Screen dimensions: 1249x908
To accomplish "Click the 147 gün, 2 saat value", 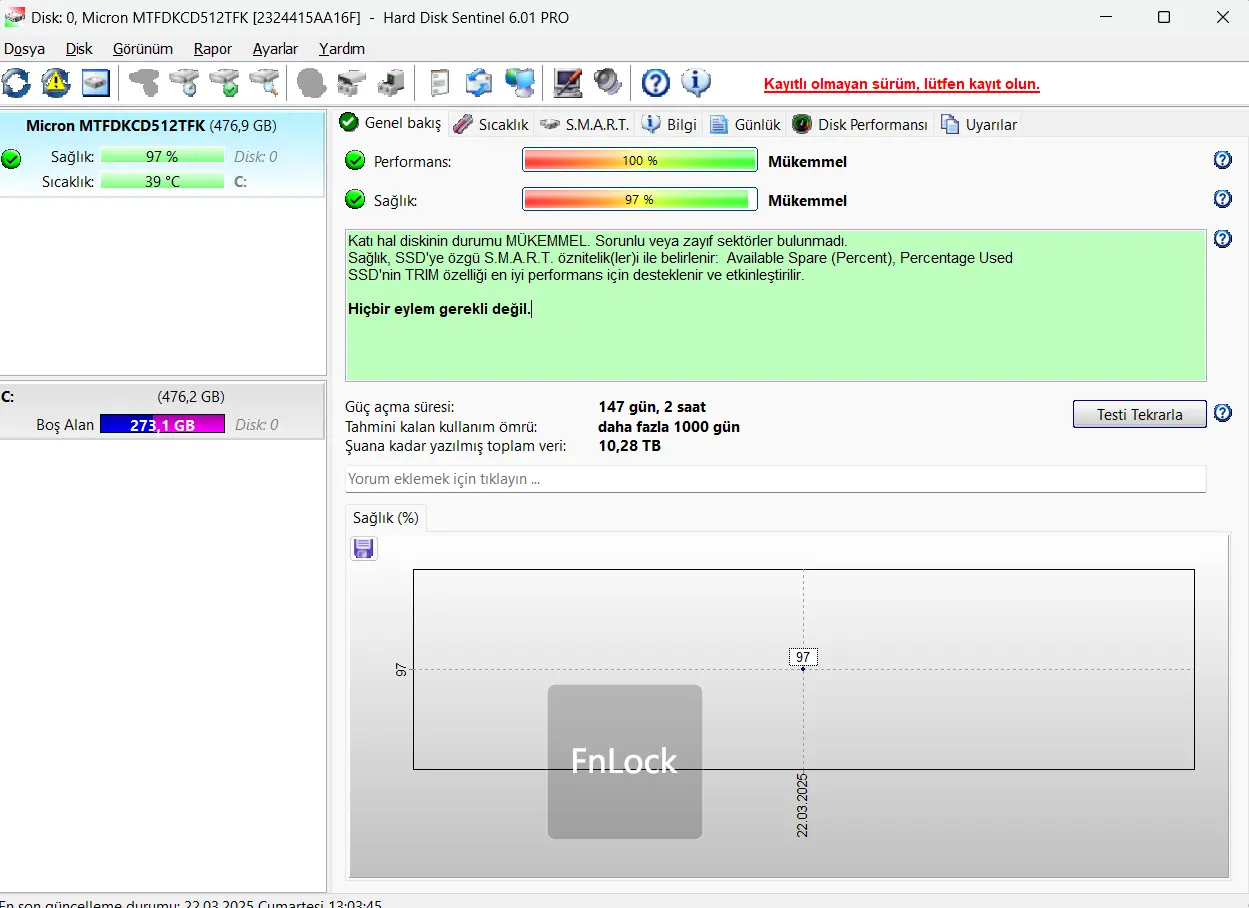I will (652, 407).
